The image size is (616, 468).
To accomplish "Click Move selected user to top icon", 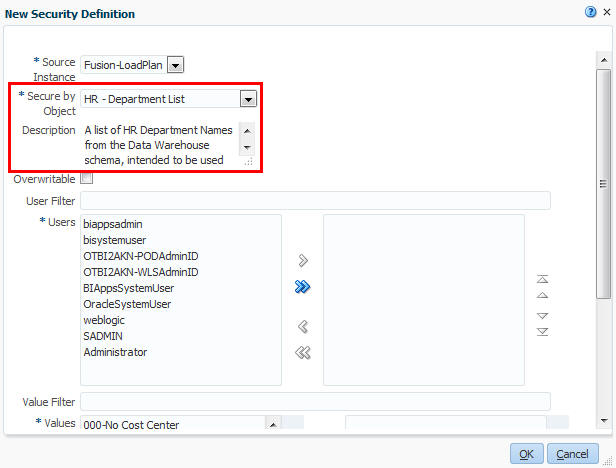I will (543, 279).
